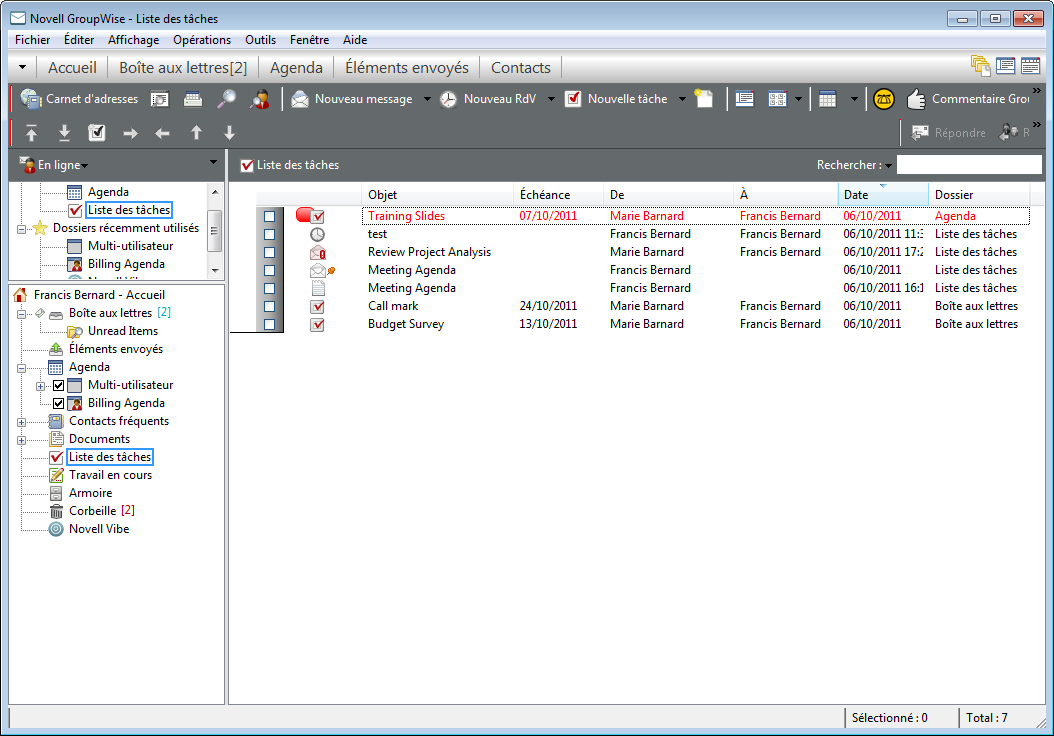Expand the Documents folder tree node
The width and height of the screenshot is (1054, 736).
coord(22,439)
